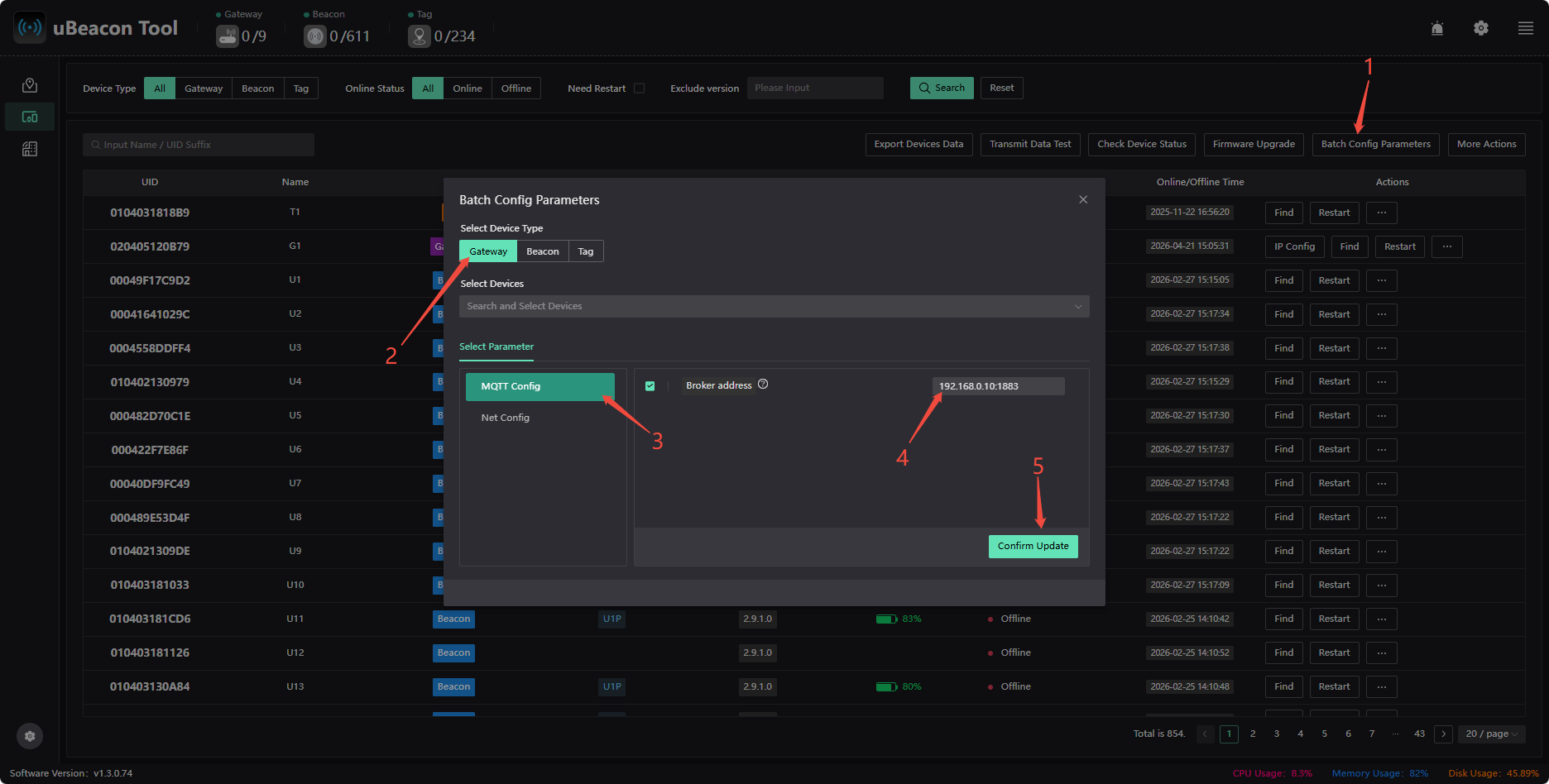Viewport: 1549px width, 784px height.
Task: Uncheck the Broker address checkbox
Action: (650, 386)
